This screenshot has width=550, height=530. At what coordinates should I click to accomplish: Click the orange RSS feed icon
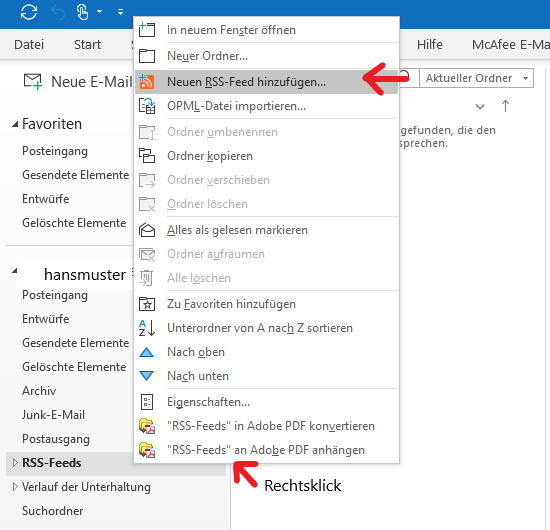click(x=147, y=82)
